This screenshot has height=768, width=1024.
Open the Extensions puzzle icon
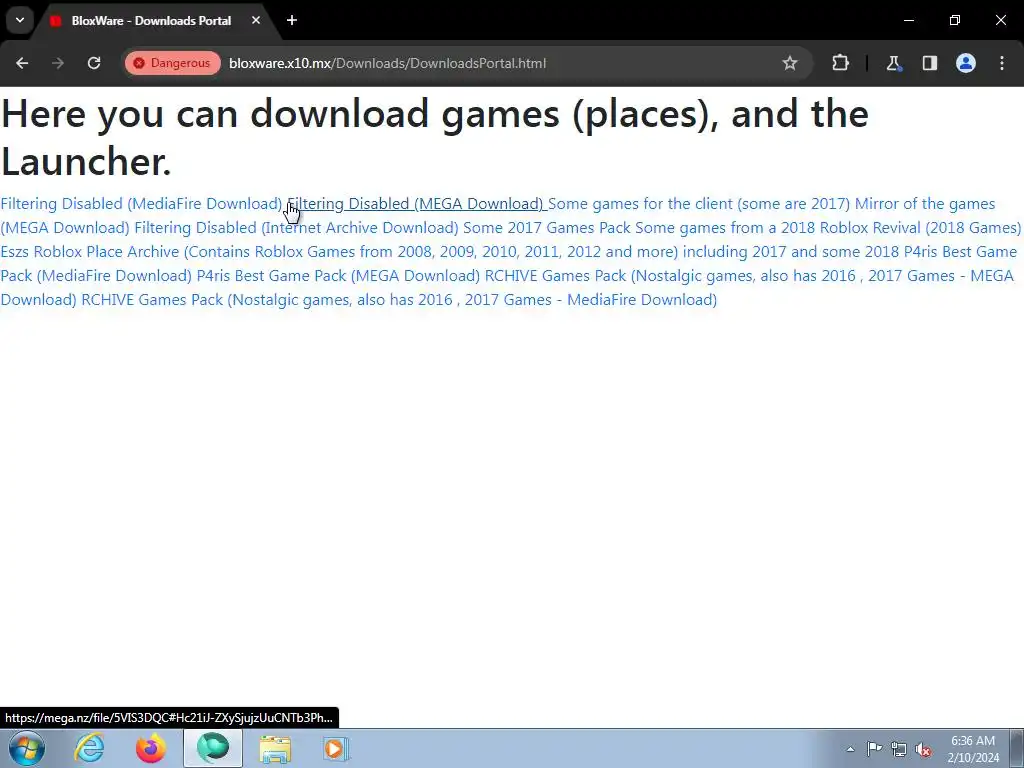pyautogui.click(x=840, y=63)
